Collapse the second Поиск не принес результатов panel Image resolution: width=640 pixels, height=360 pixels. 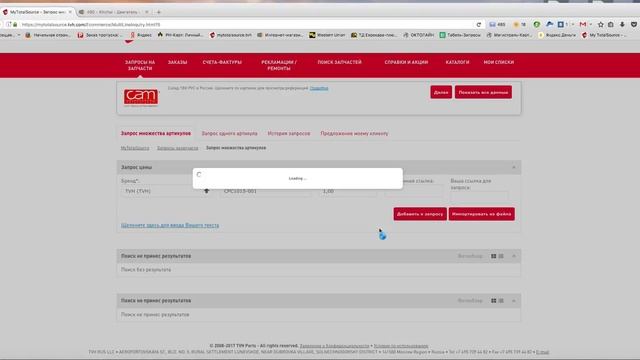[514, 301]
